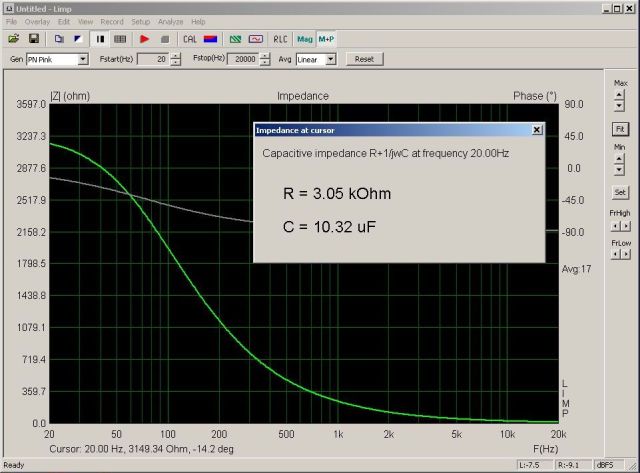
Task: Expand the Avg averaging mode dropdown
Action: point(331,59)
